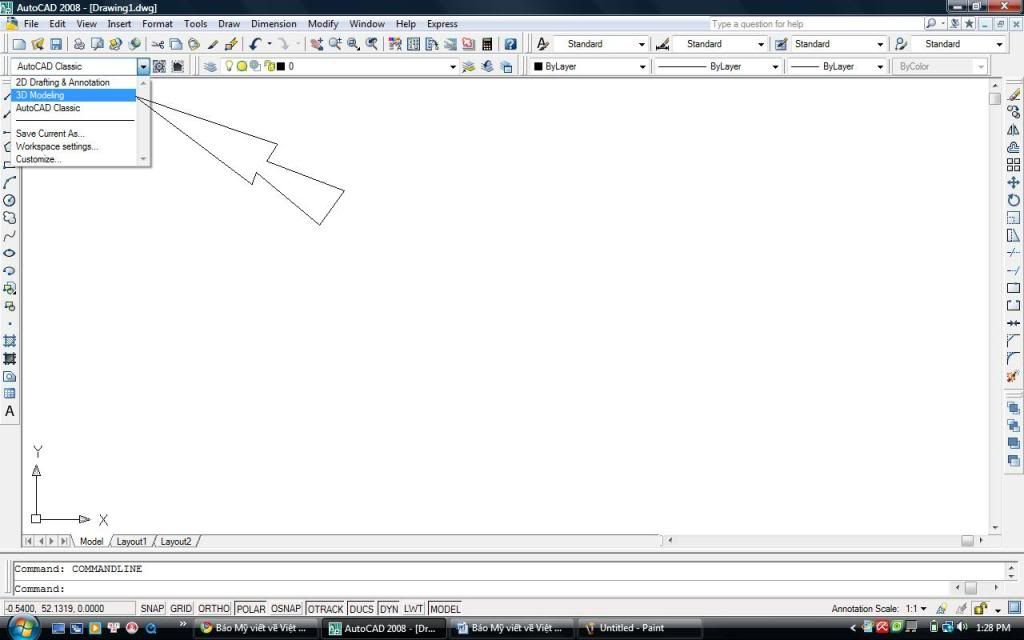Toggle DUCS in status bar

click(x=361, y=609)
